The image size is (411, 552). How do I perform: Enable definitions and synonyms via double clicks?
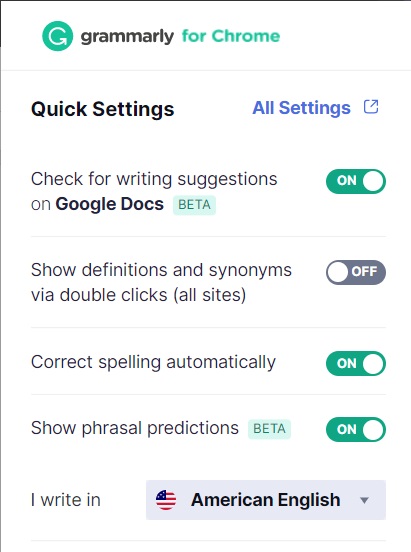click(356, 272)
